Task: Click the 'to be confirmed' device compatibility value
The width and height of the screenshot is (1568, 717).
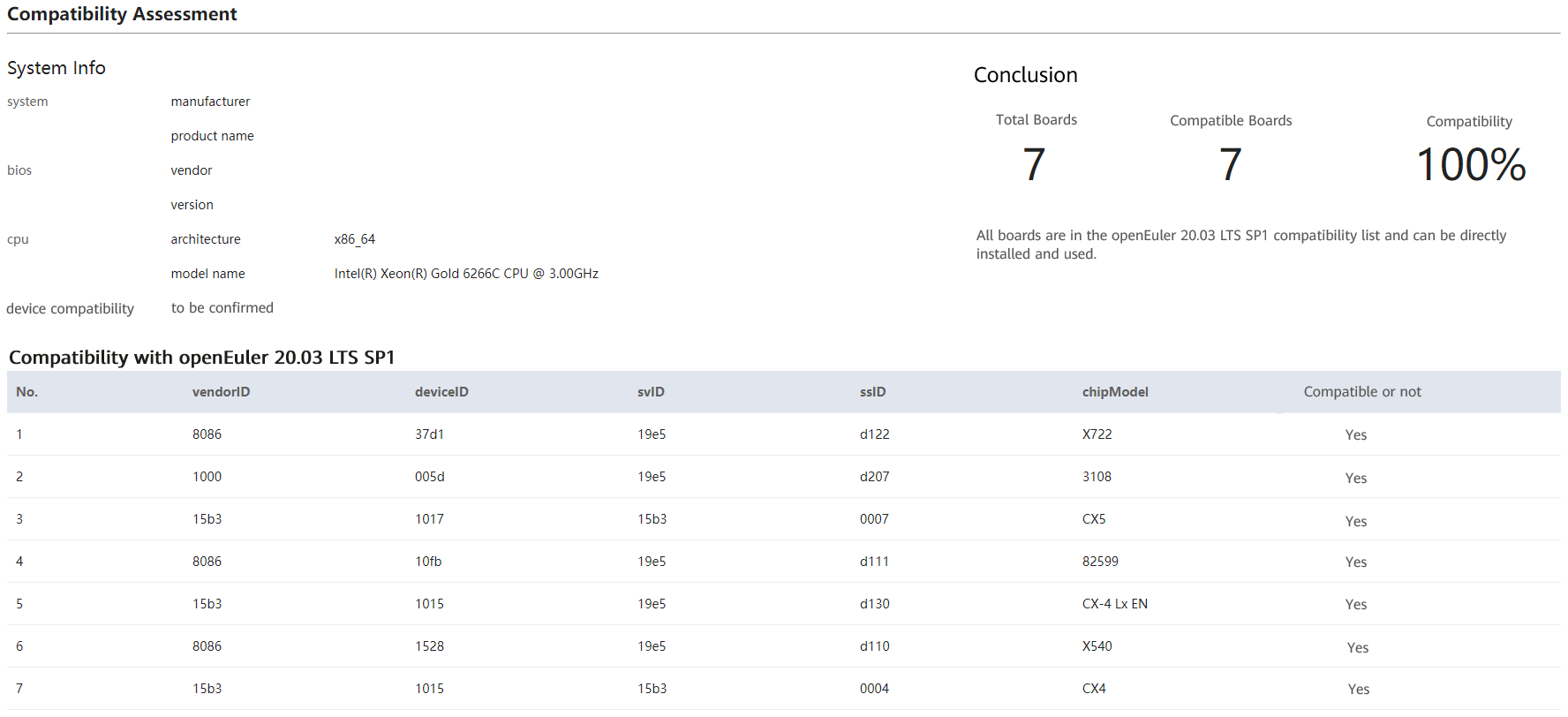Action: [222, 308]
